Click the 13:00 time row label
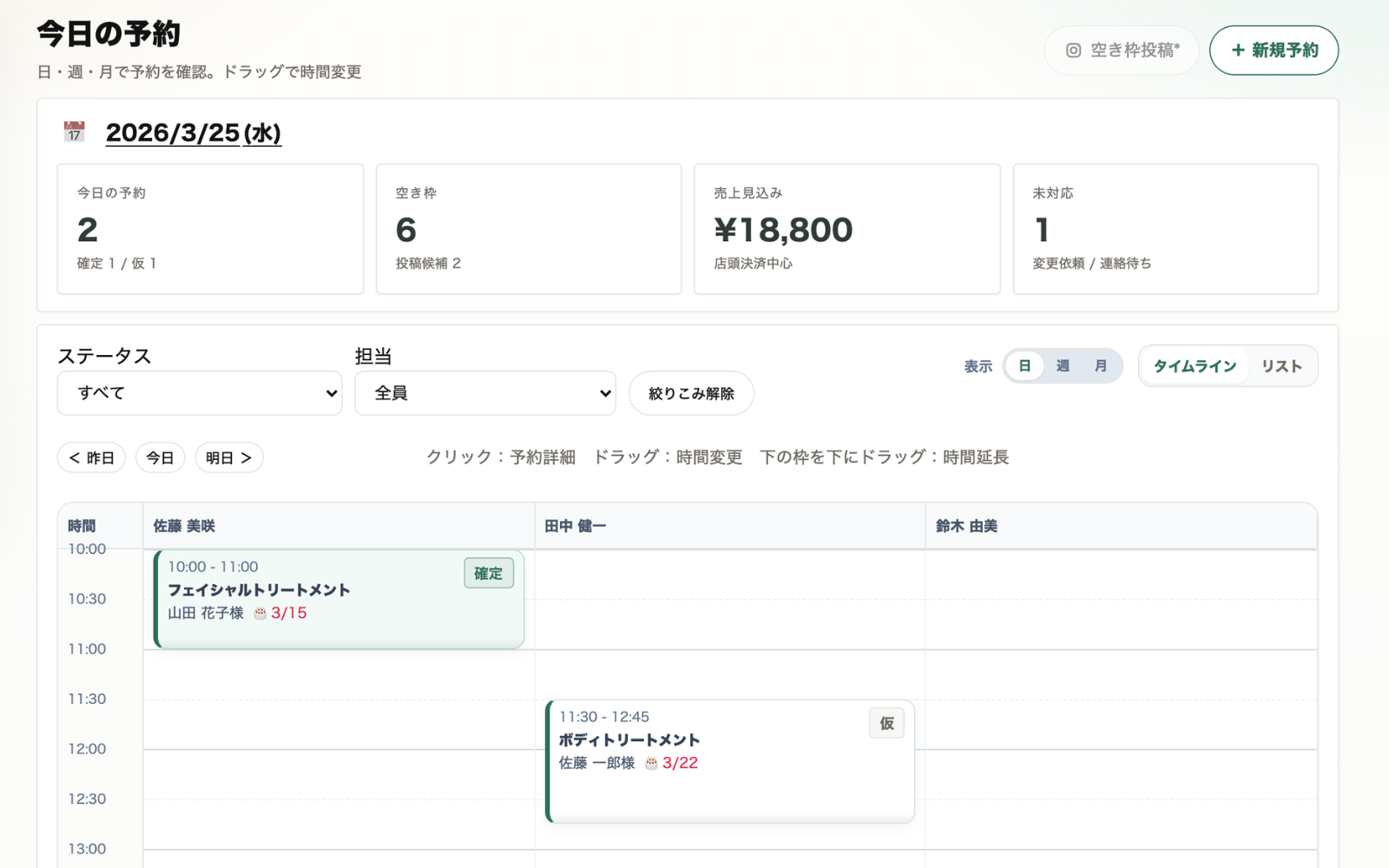 [87, 849]
